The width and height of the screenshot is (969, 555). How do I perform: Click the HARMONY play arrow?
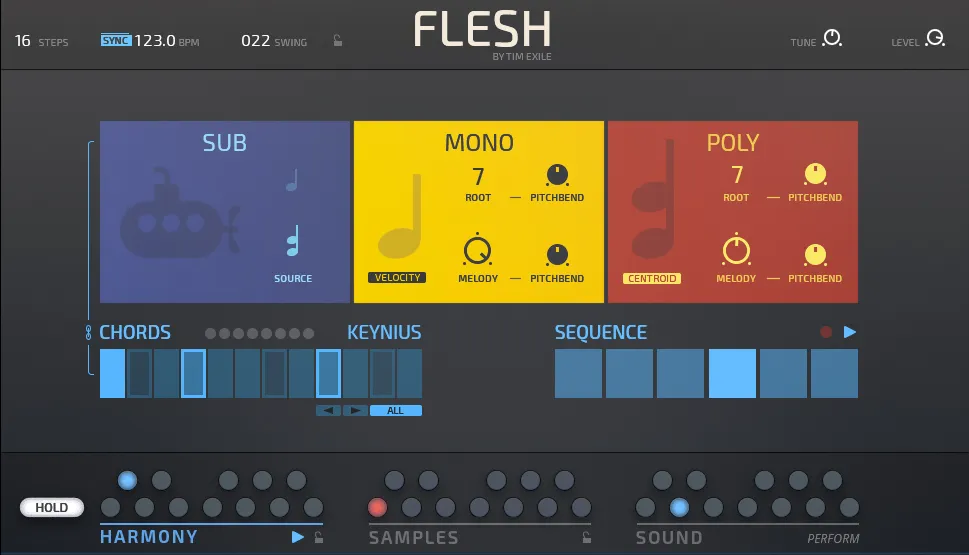pyautogui.click(x=297, y=537)
